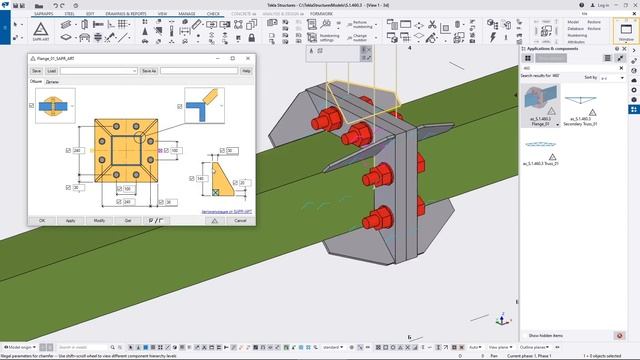Open the Load settings combo box
This screenshot has width=640, height=360.
click(x=98, y=71)
